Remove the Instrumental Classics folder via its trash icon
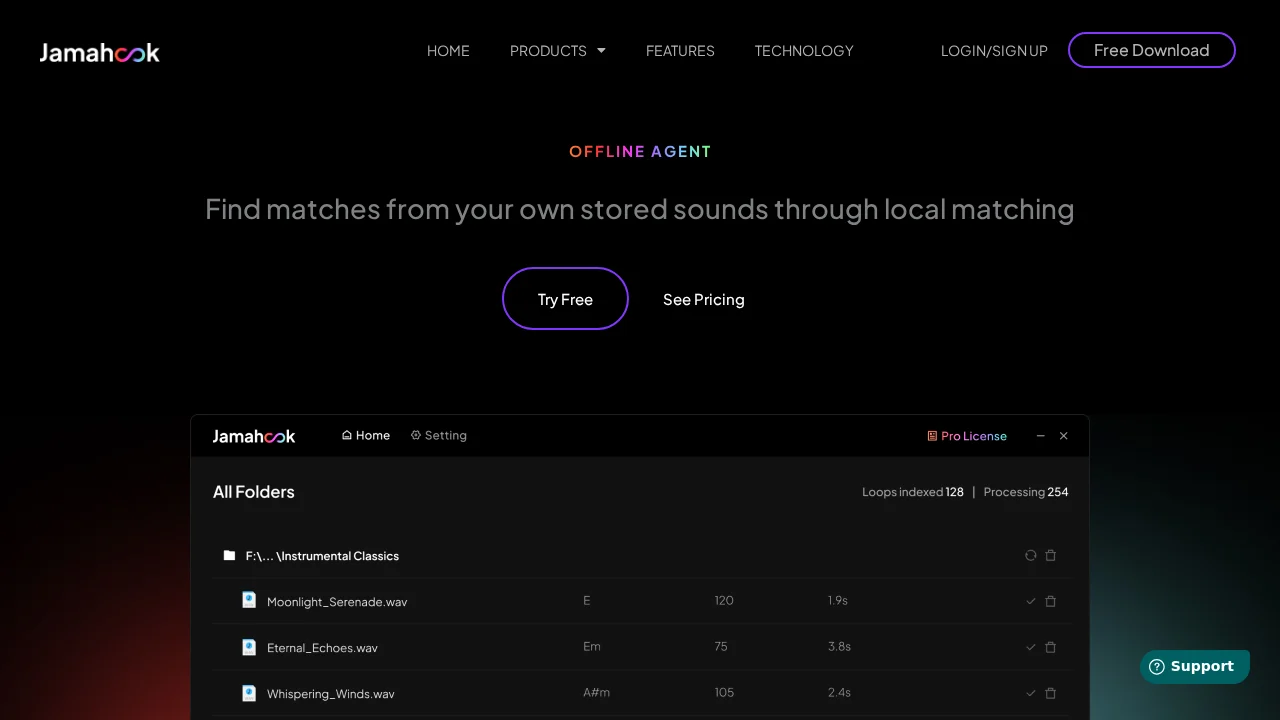This screenshot has height=720, width=1280. [x=1051, y=555]
